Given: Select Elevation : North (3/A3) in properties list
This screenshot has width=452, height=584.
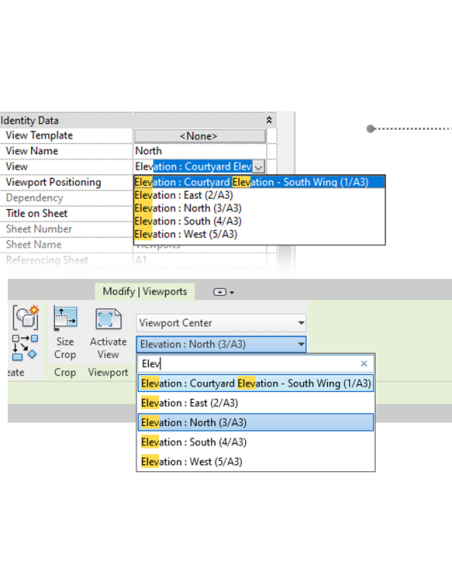Looking at the screenshot, I should tap(259, 208).
